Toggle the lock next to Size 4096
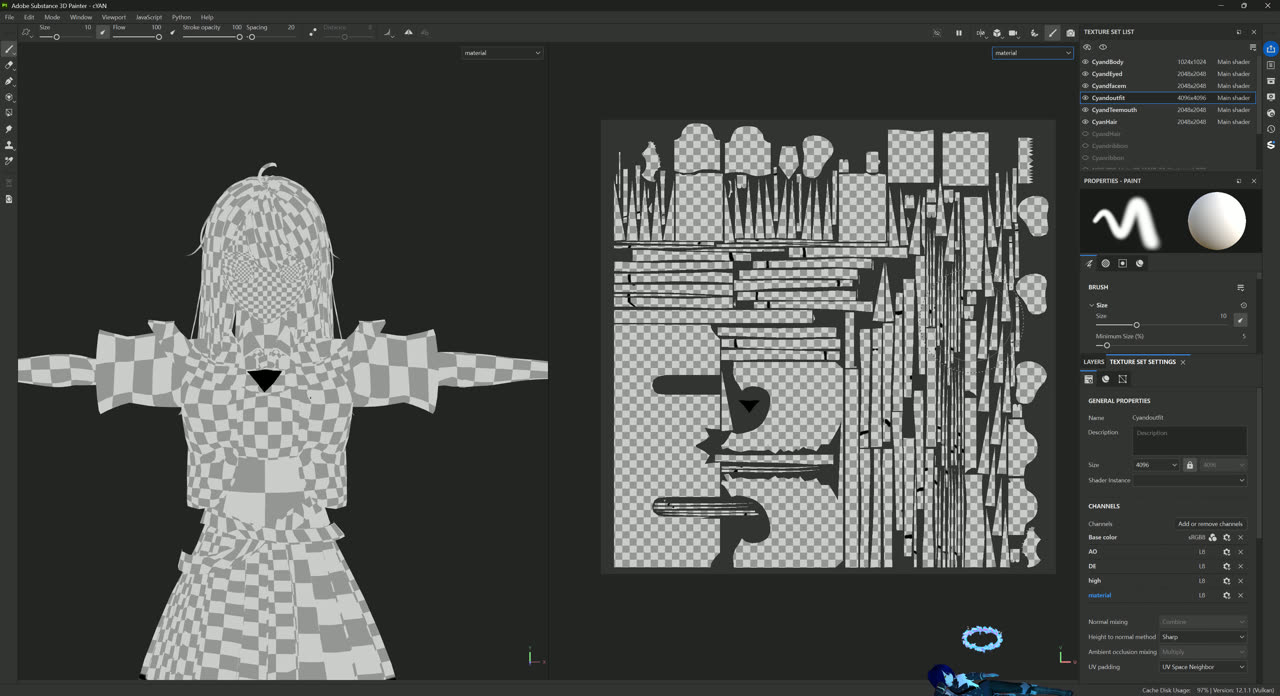This screenshot has height=696, width=1280. click(1190, 465)
